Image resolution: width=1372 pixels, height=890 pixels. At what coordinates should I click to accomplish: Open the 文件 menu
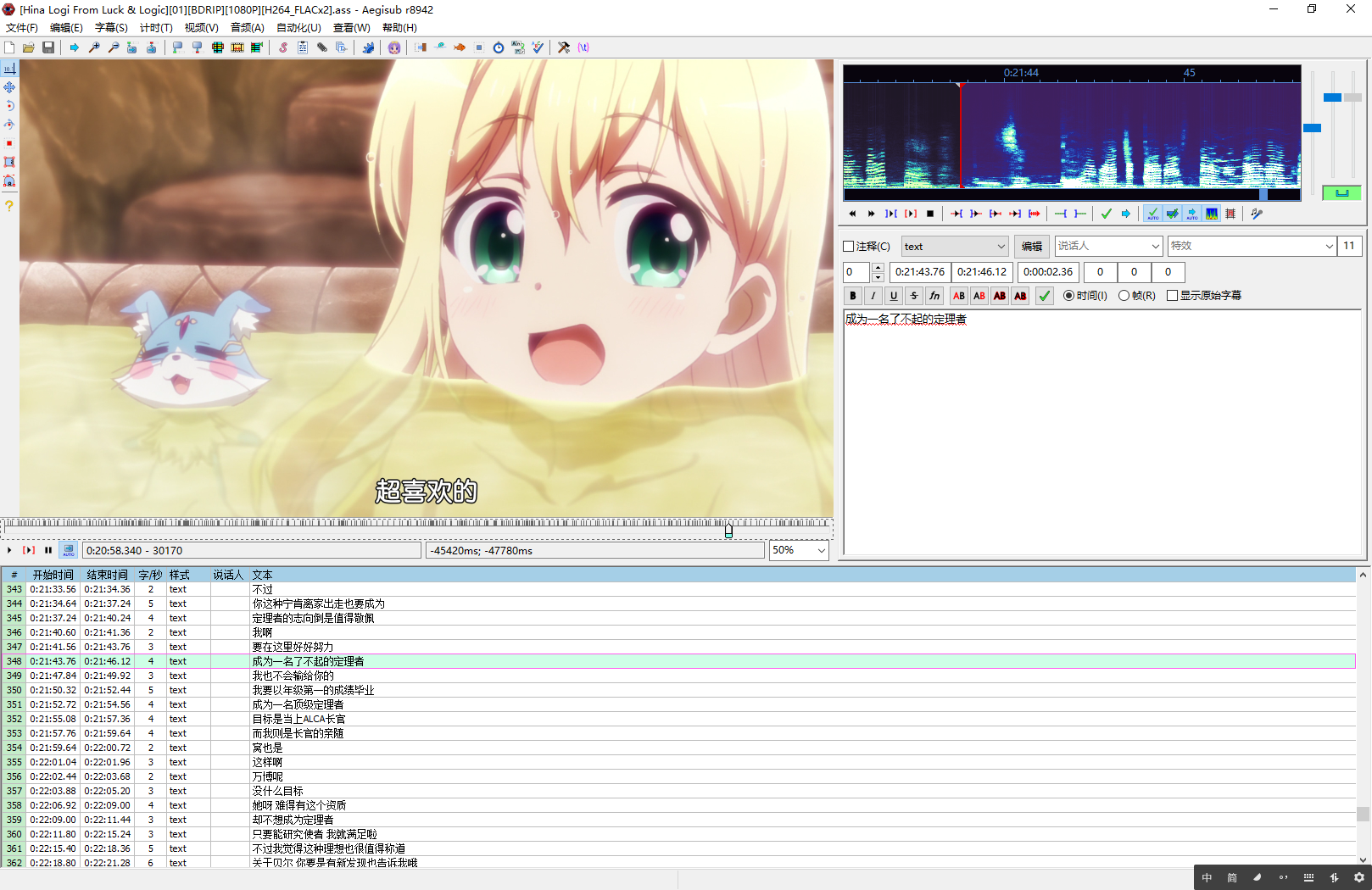point(22,28)
